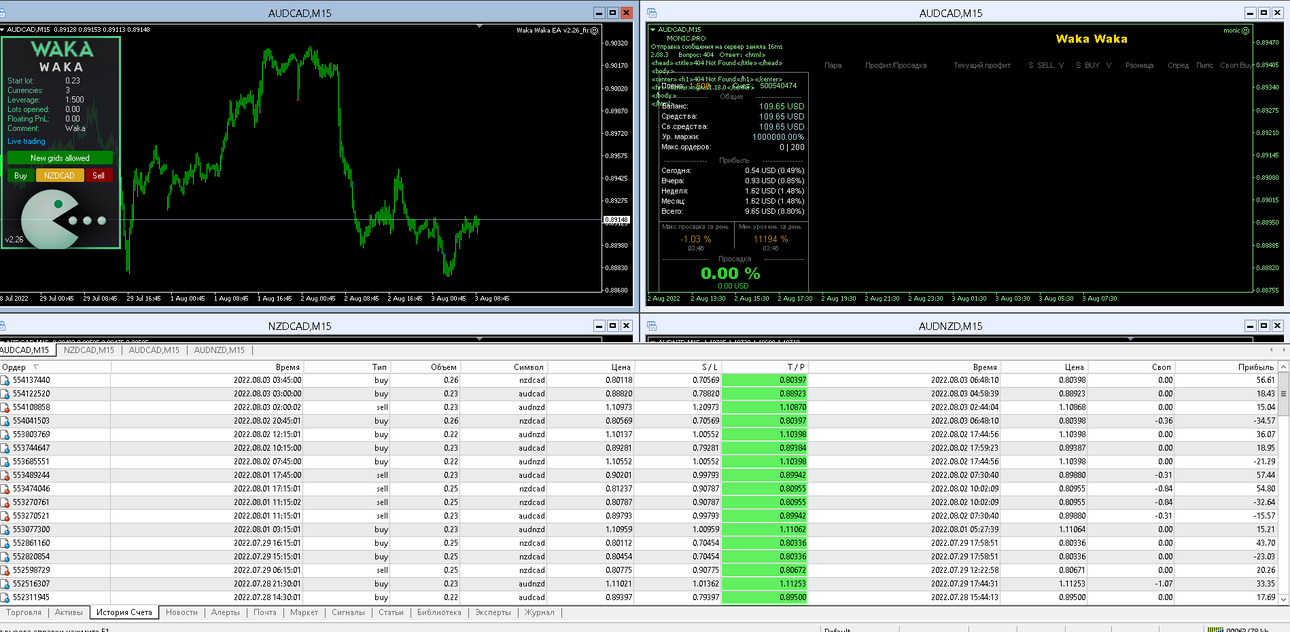Click the S BUY header button
1290x632 pixels.
click(1089, 65)
